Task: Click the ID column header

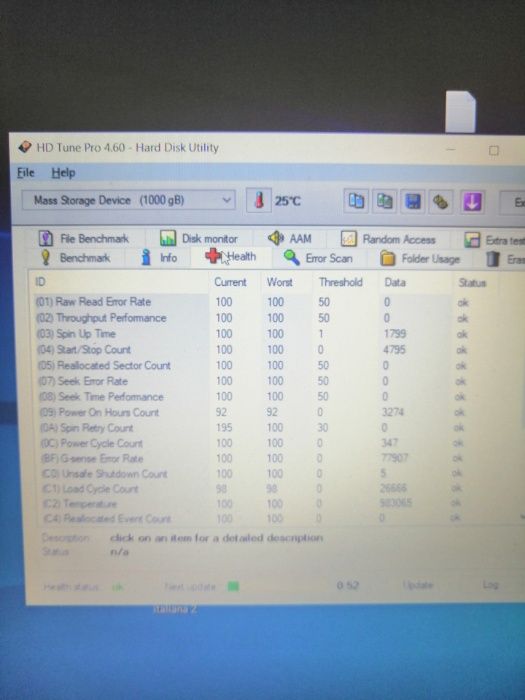Action: click(x=40, y=282)
